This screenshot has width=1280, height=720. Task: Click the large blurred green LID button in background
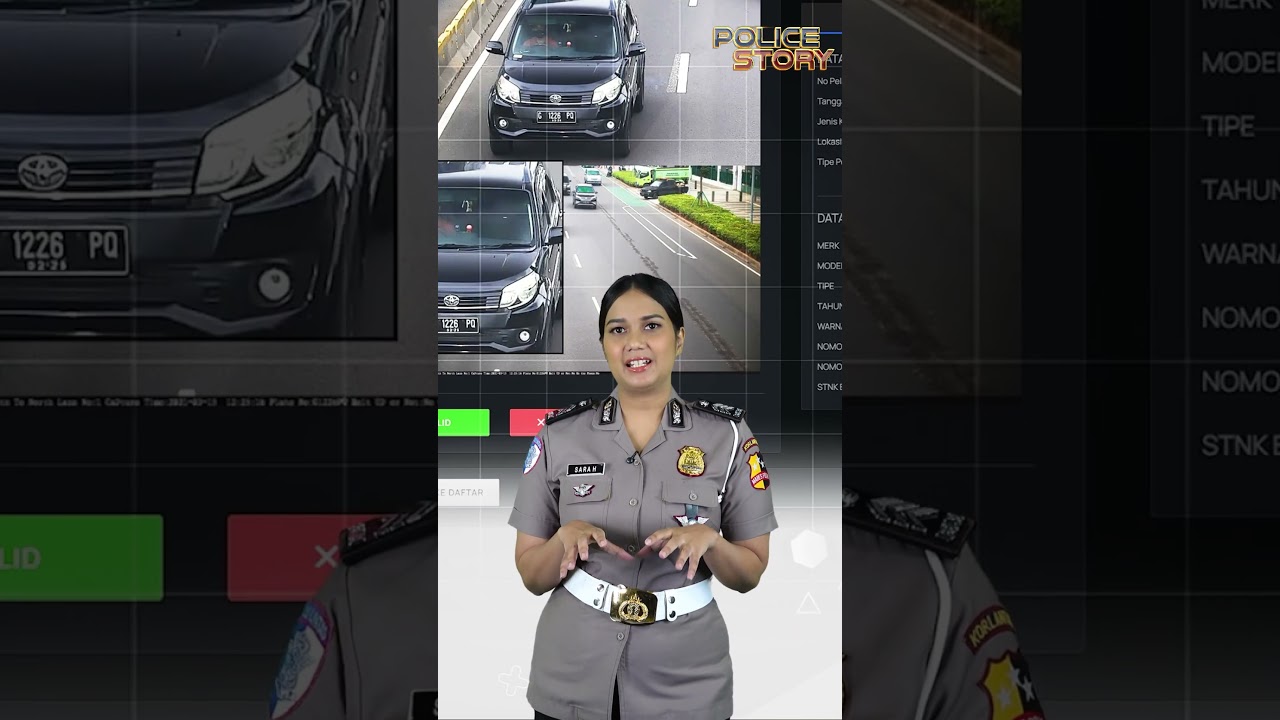tap(81, 558)
